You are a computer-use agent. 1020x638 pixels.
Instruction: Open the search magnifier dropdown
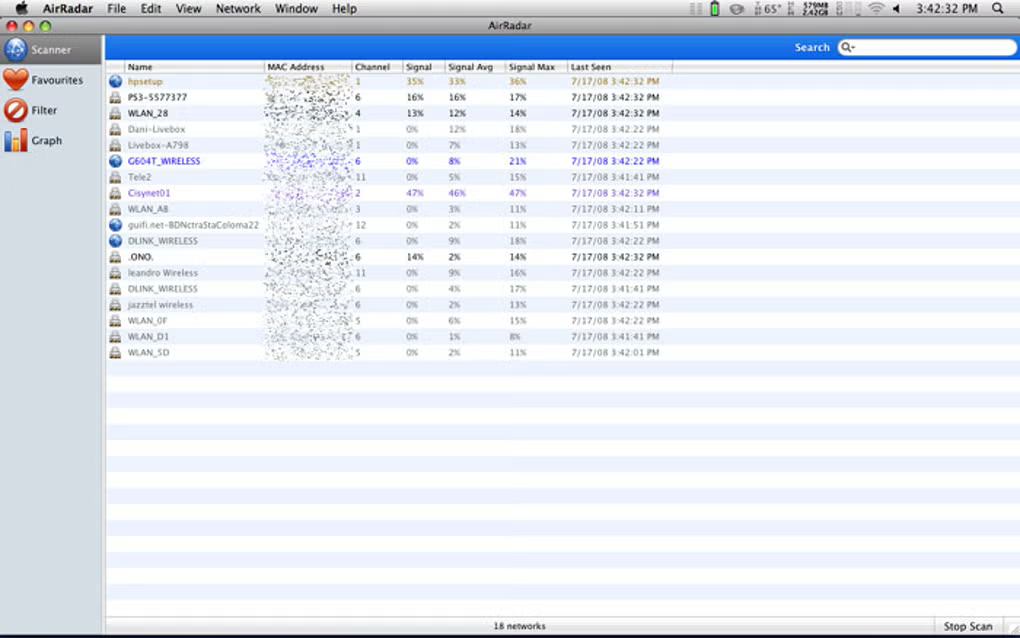pos(847,47)
